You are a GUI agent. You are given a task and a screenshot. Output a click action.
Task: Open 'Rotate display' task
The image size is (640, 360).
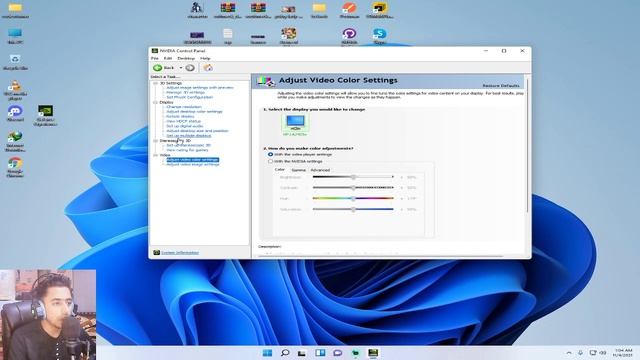coord(180,117)
